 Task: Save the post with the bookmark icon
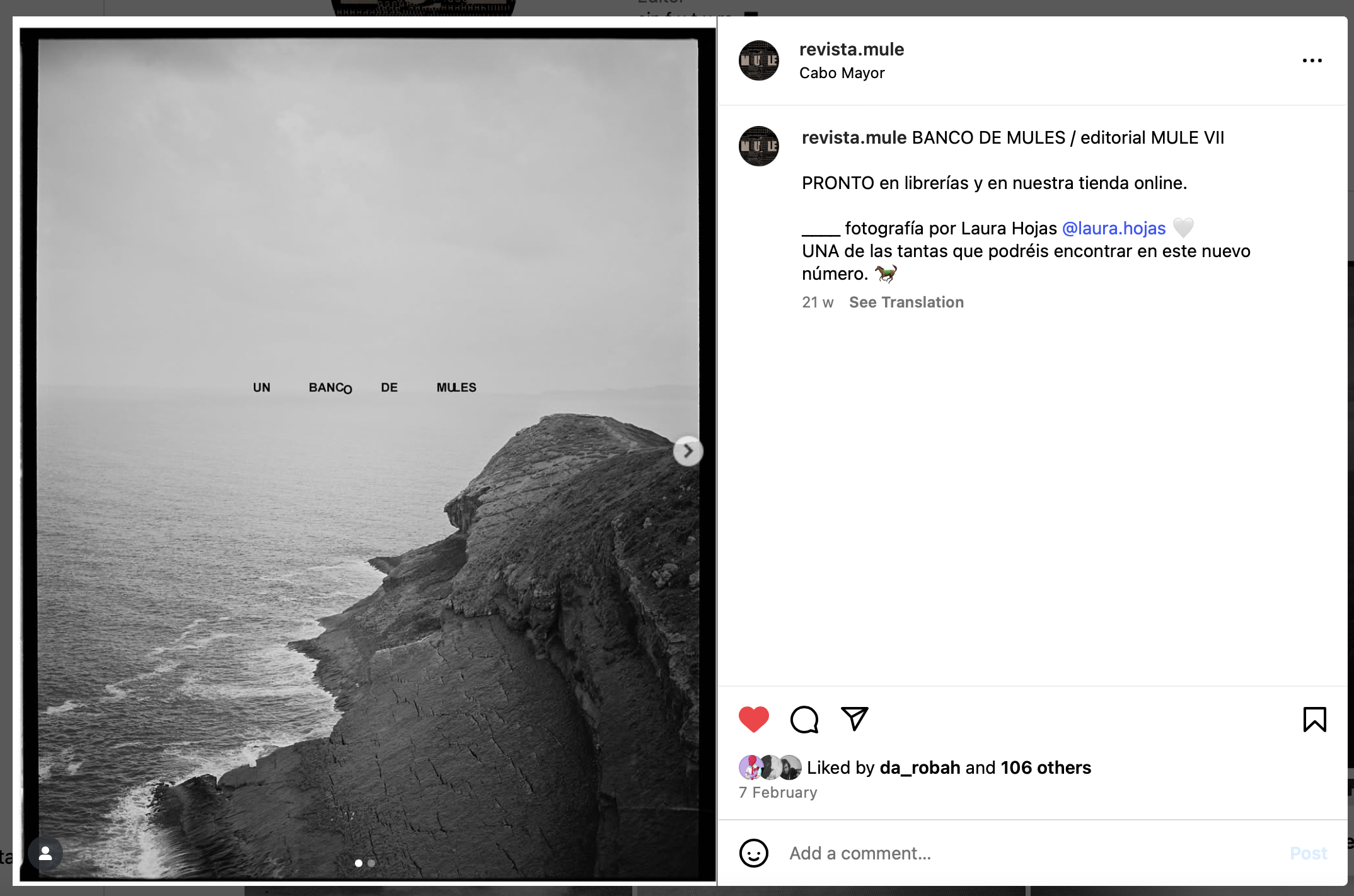pyautogui.click(x=1314, y=719)
